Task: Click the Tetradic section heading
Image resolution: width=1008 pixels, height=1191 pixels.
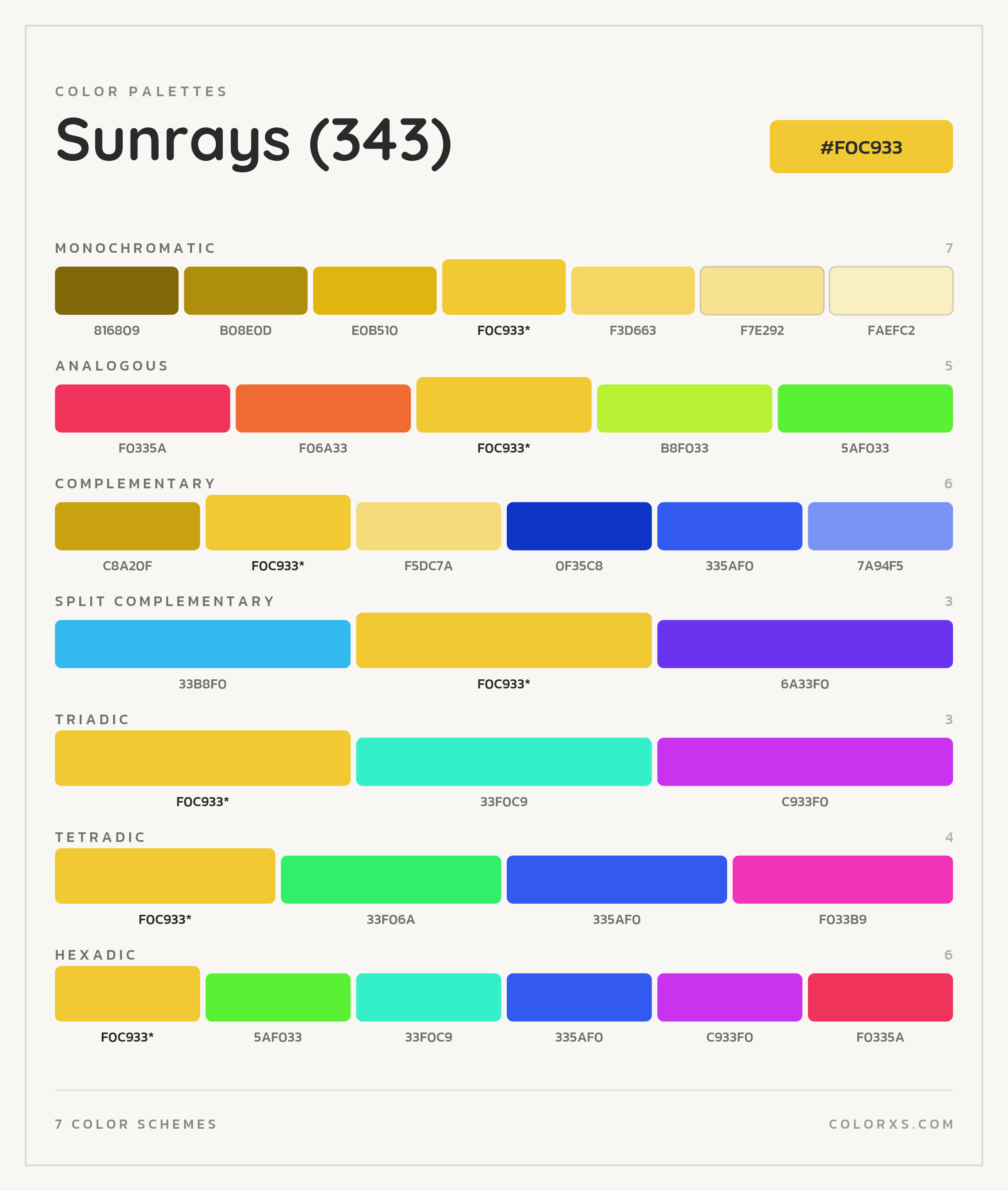Action: click(x=100, y=837)
